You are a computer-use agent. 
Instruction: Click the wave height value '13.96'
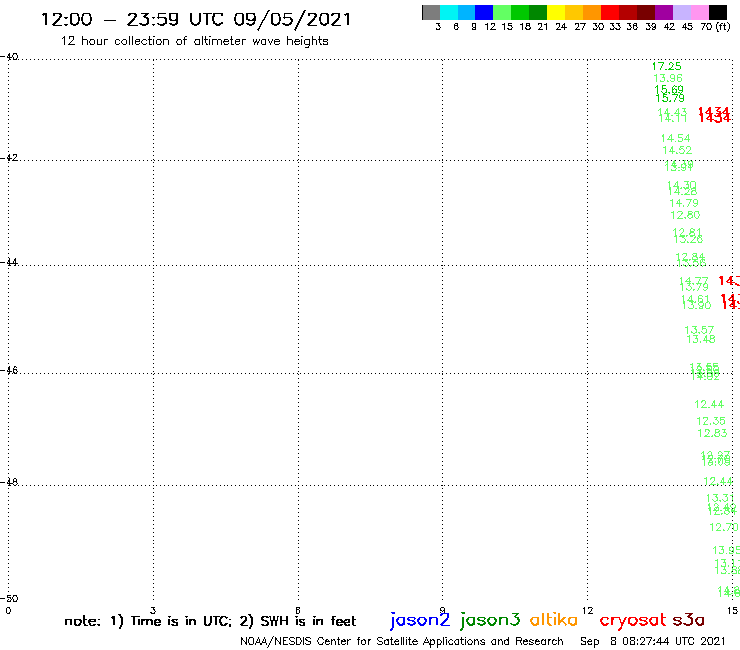pos(668,78)
